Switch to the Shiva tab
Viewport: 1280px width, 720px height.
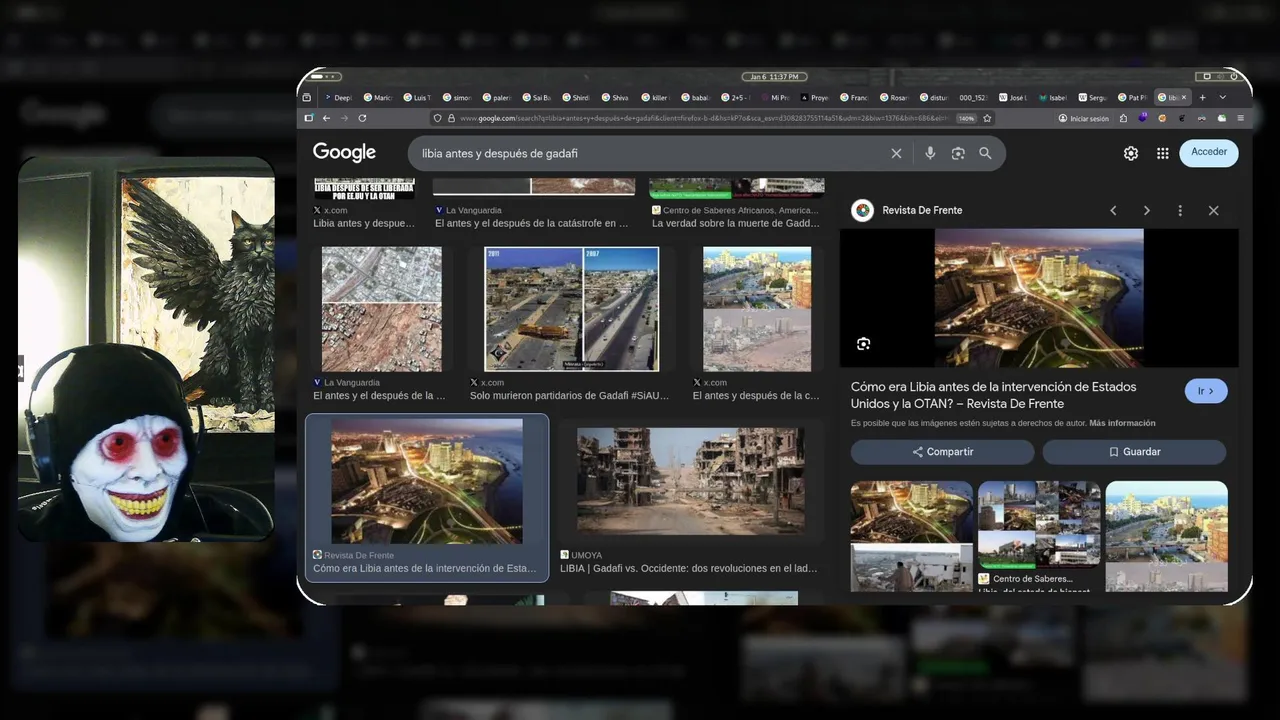coord(615,97)
